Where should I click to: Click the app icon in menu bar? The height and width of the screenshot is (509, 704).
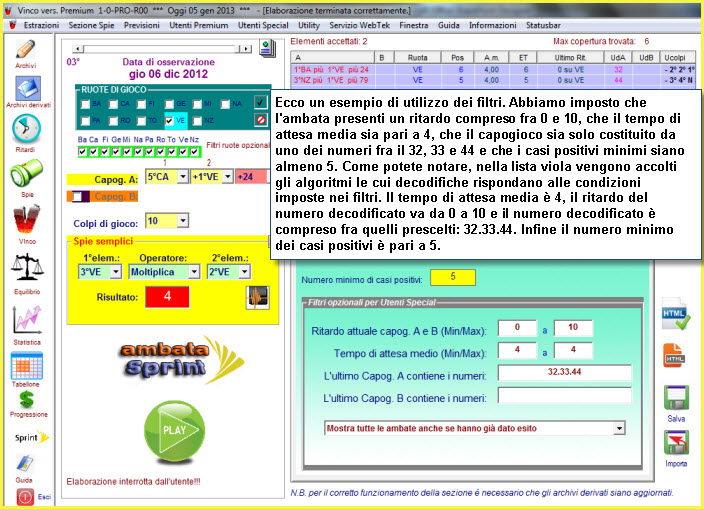pos(13,26)
